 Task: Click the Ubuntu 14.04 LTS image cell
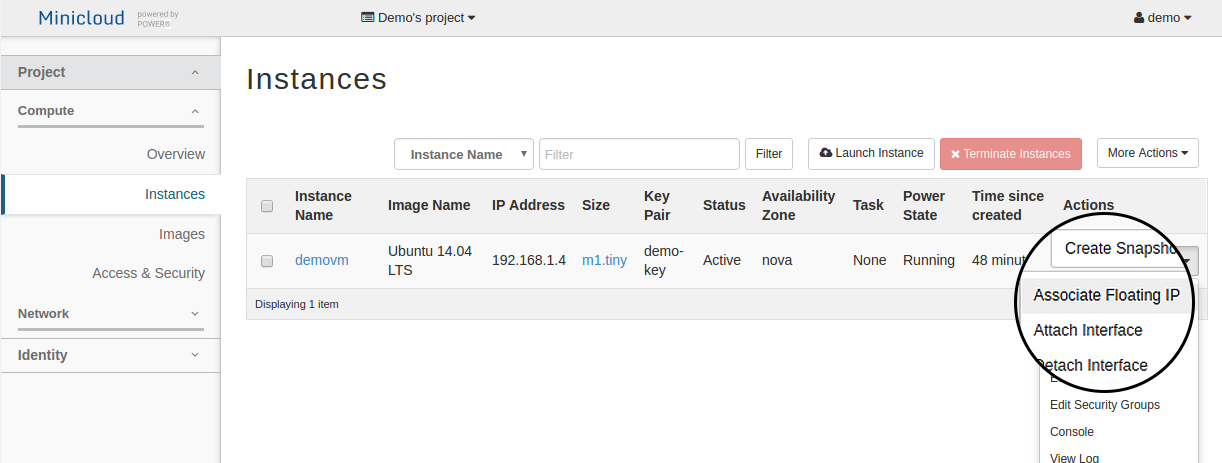(x=430, y=260)
